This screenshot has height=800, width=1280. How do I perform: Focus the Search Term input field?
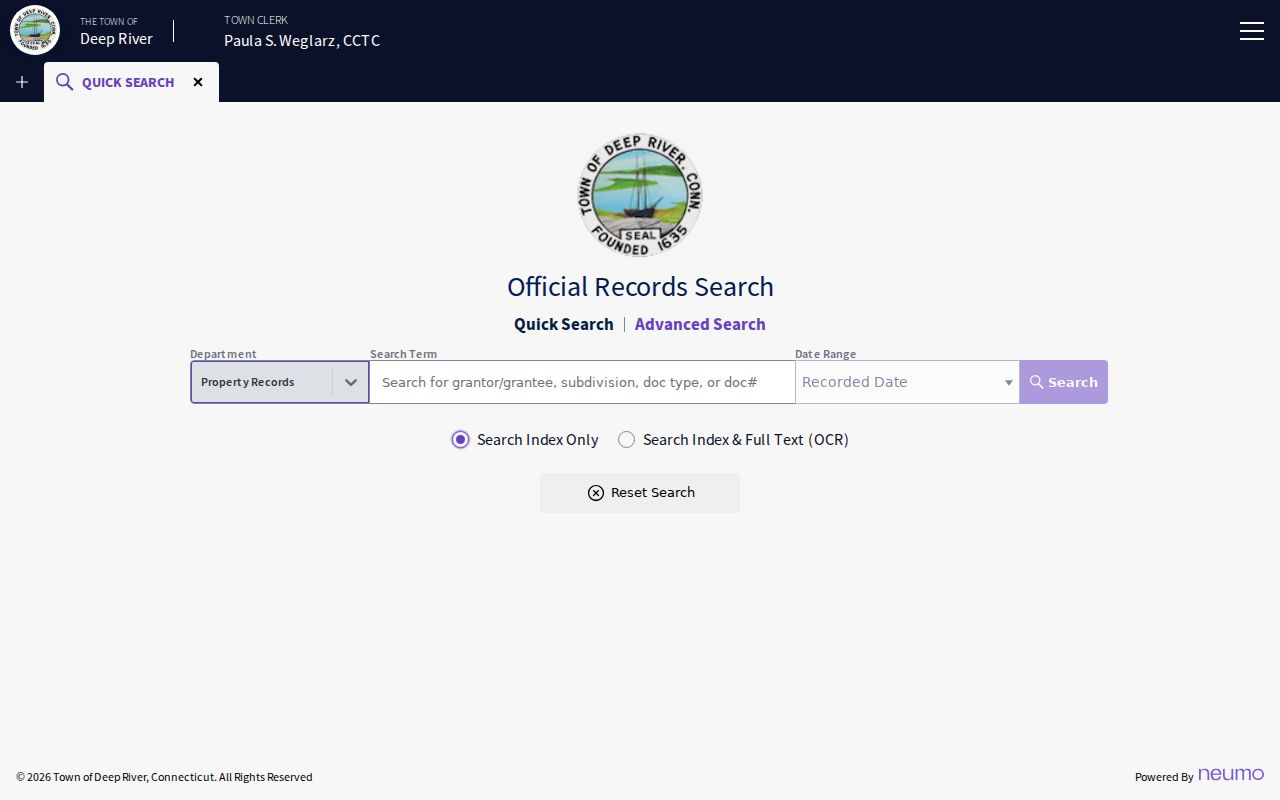(582, 382)
